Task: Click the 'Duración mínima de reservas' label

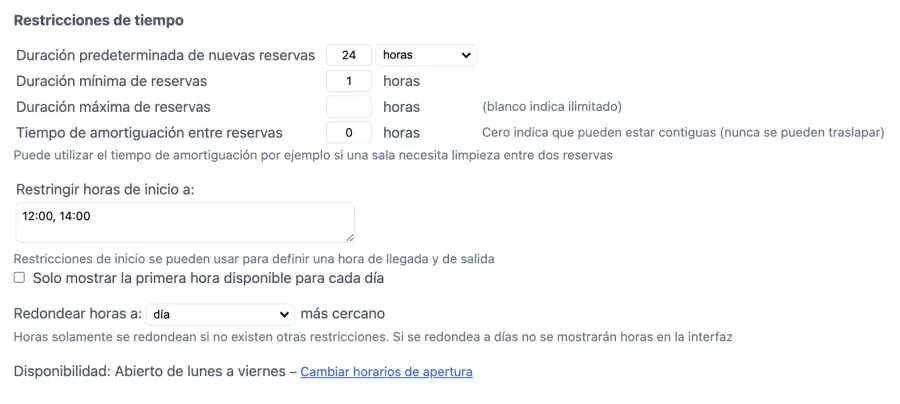Action: click(112, 81)
